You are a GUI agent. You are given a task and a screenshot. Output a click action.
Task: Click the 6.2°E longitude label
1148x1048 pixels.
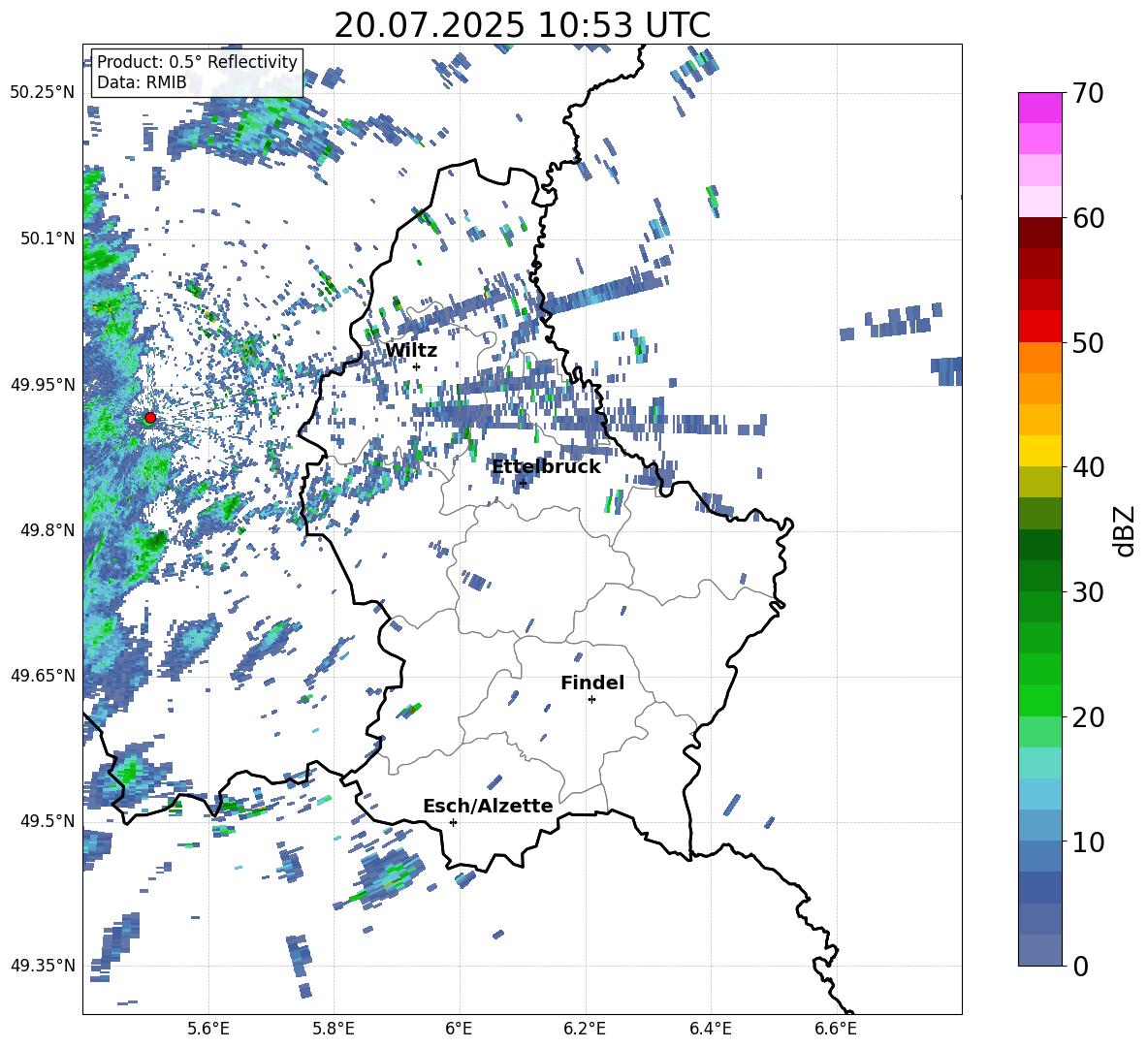[x=585, y=1029]
